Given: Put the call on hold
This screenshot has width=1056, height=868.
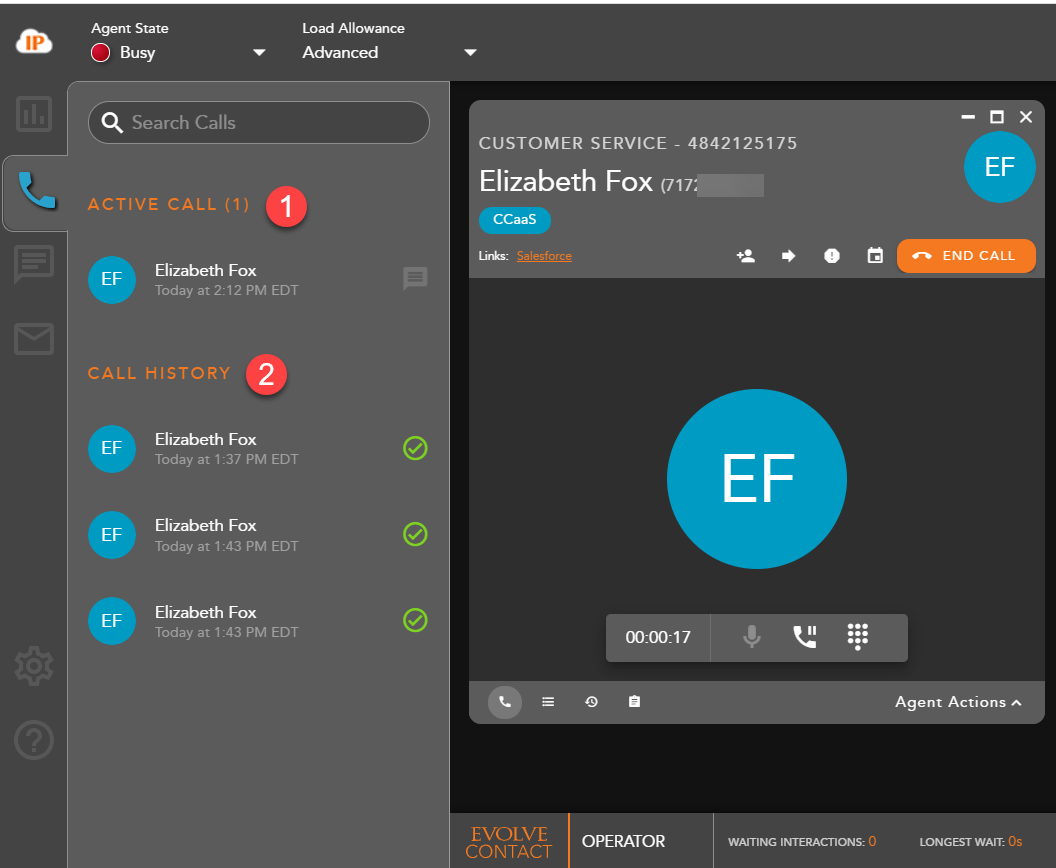Looking at the screenshot, I should click(x=805, y=637).
